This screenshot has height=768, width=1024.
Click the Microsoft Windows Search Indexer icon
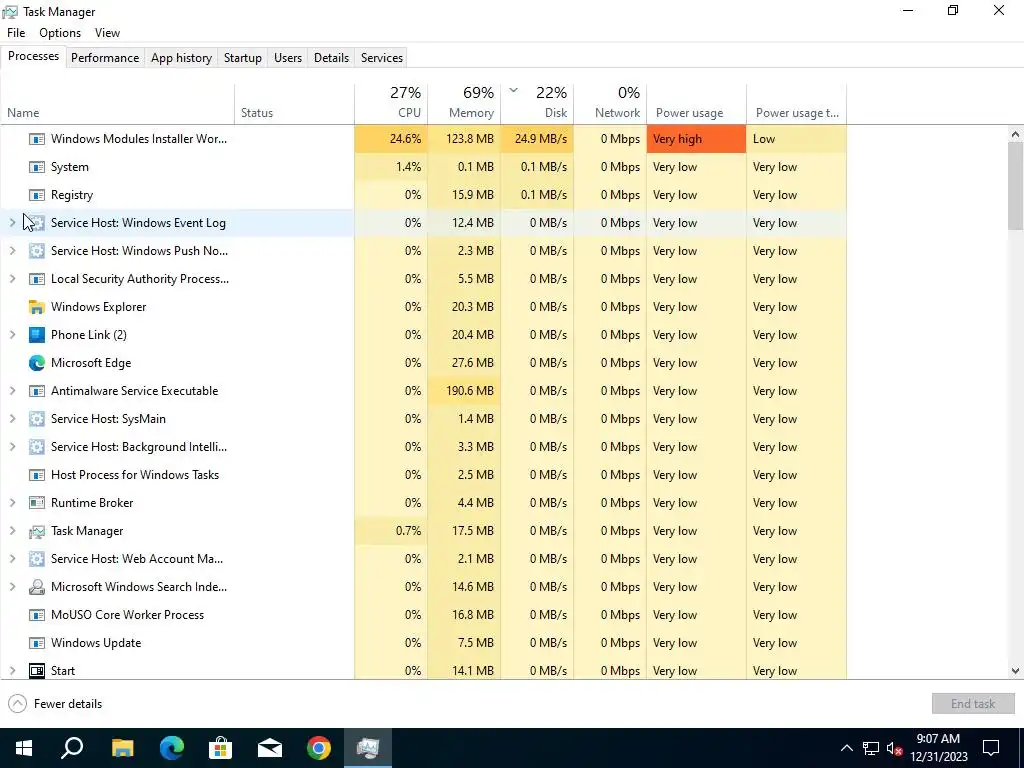click(x=37, y=587)
